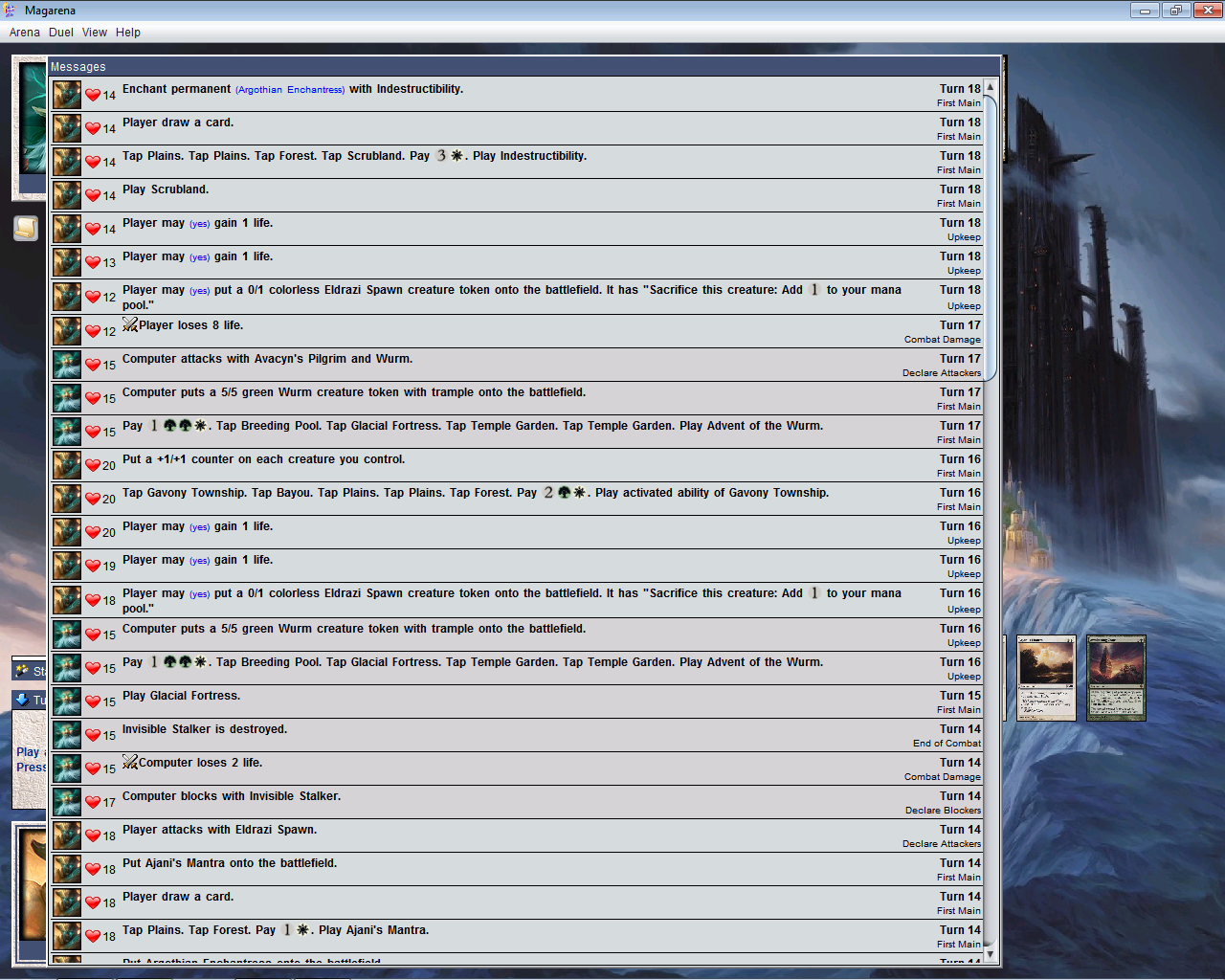Viewport: 1225px width, 980px height.
Task: Open the Duel menu
Action: (61, 33)
